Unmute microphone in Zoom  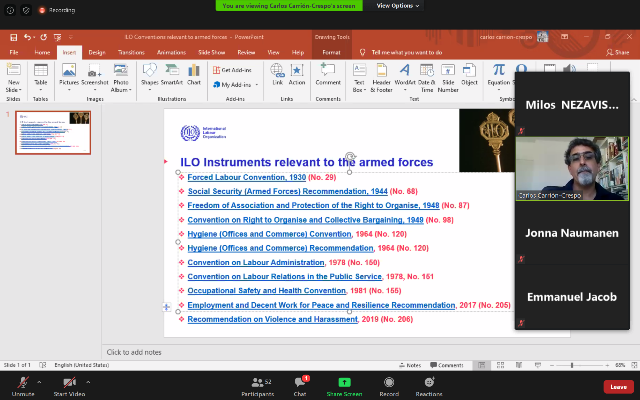[x=23, y=386]
